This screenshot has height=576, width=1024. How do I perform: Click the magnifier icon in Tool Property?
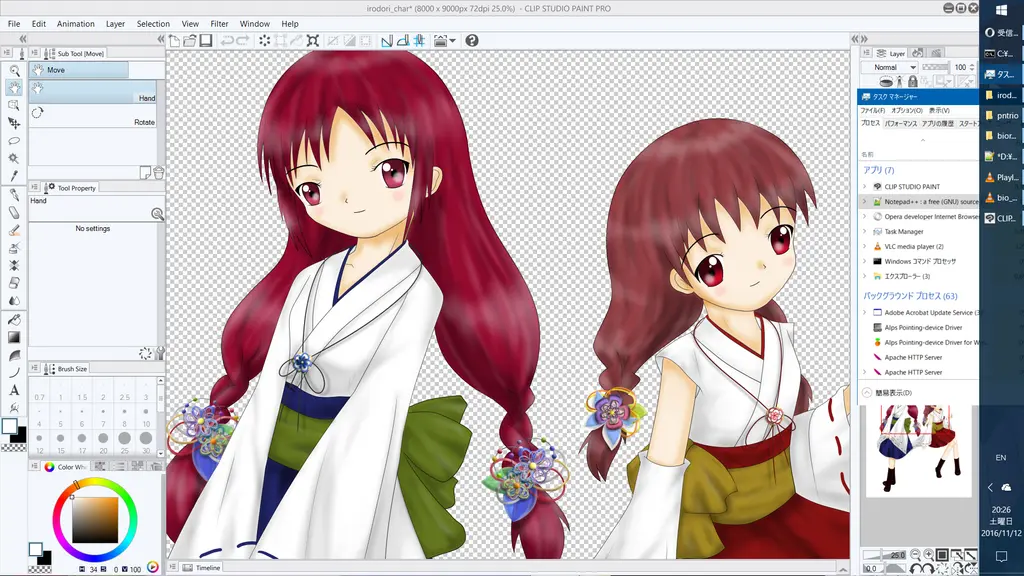157,214
